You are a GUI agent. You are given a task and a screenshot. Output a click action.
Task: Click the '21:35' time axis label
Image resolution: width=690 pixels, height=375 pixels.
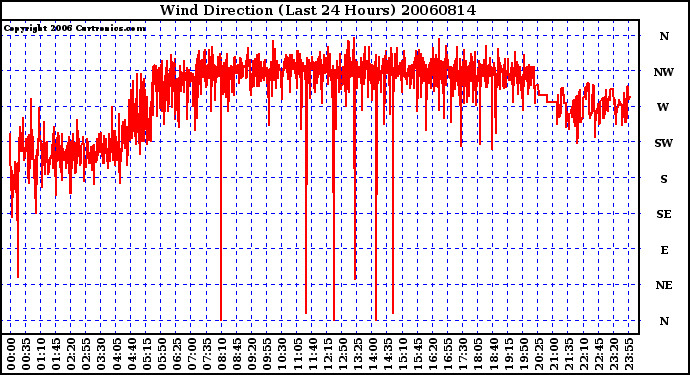568,354
